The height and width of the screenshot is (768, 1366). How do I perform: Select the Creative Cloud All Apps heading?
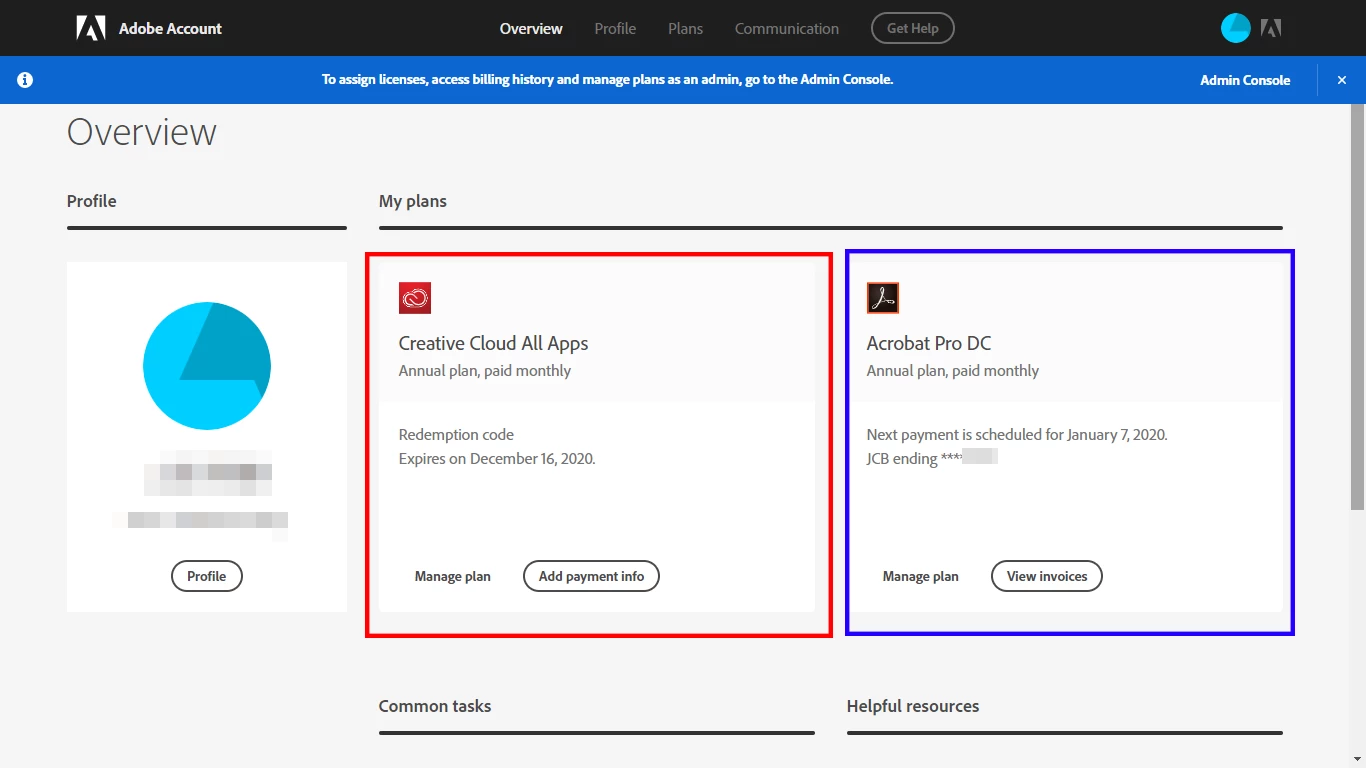click(x=494, y=343)
